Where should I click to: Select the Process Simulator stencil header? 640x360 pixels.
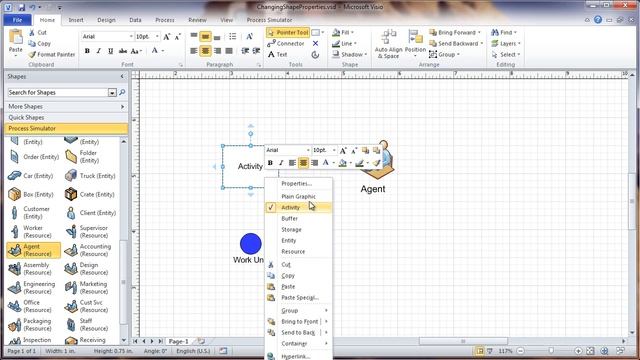66,129
